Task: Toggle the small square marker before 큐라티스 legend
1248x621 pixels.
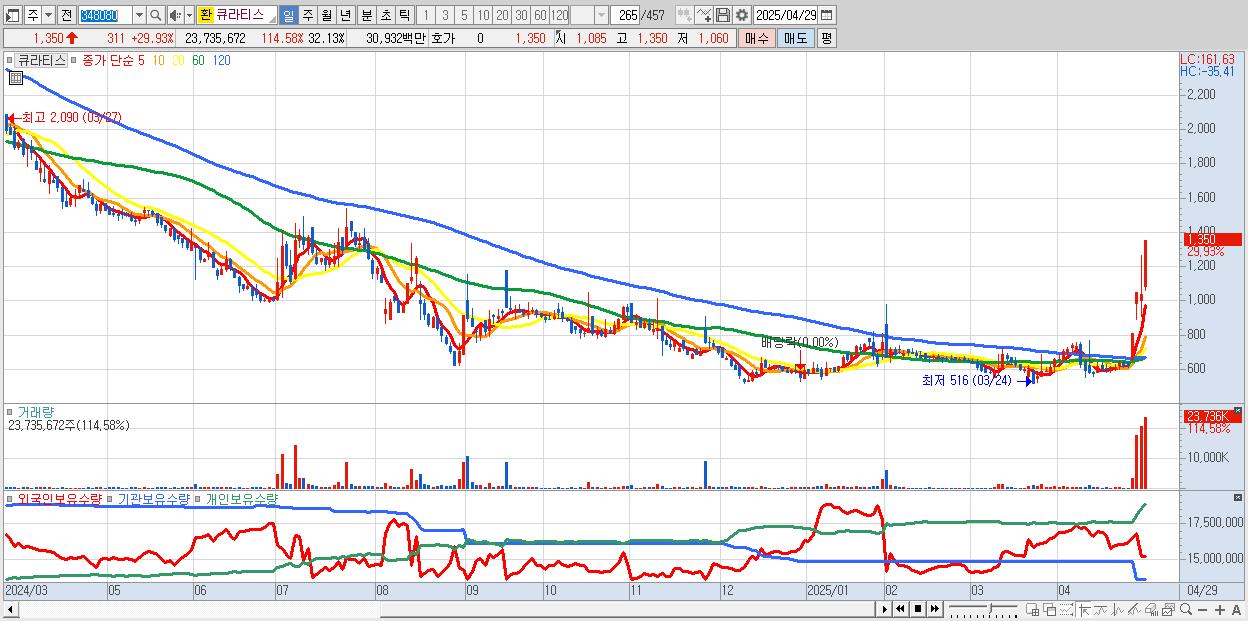Action: pos(9,60)
